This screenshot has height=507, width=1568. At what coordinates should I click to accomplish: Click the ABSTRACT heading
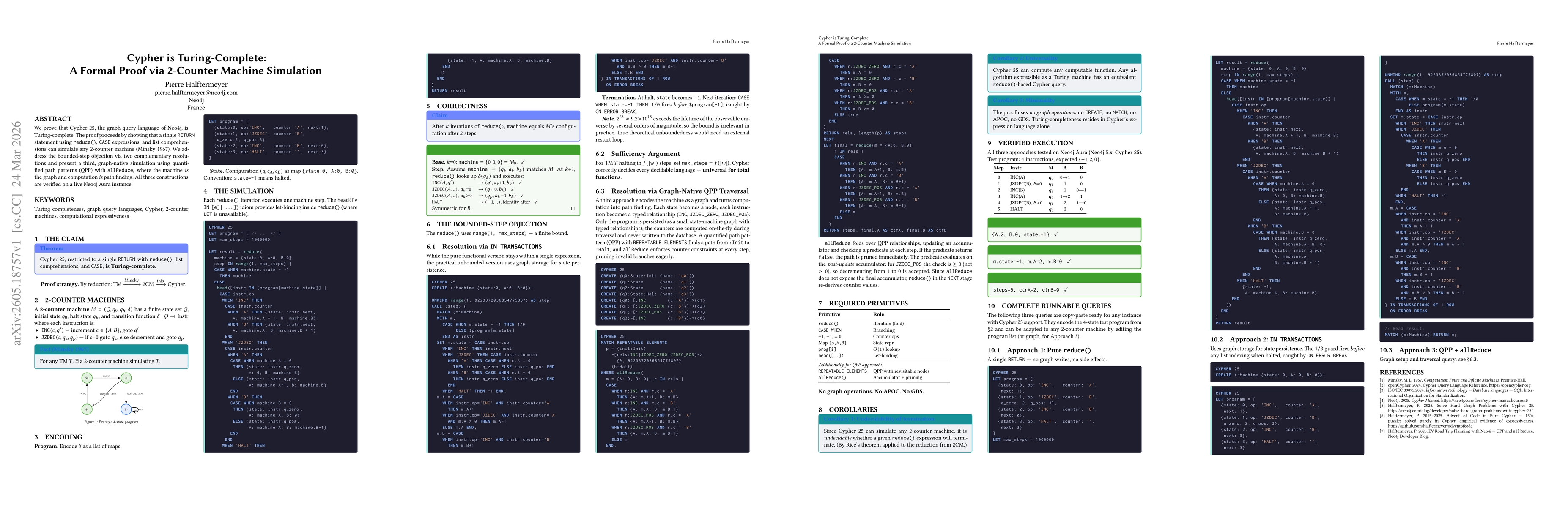[x=53, y=119]
